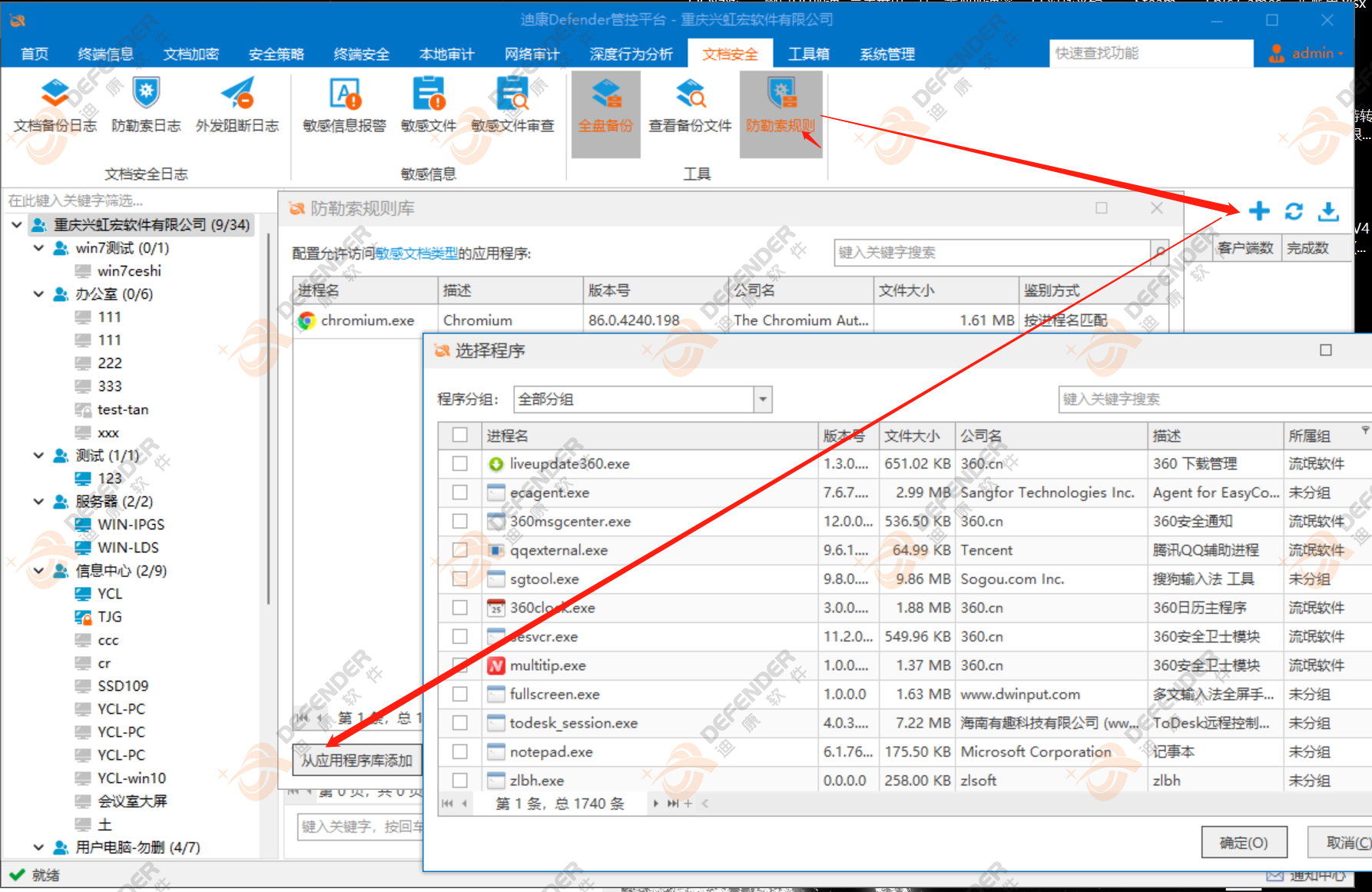1372x892 pixels.
Task: Check the liveupdate360.exe checkbox
Action: [460, 464]
